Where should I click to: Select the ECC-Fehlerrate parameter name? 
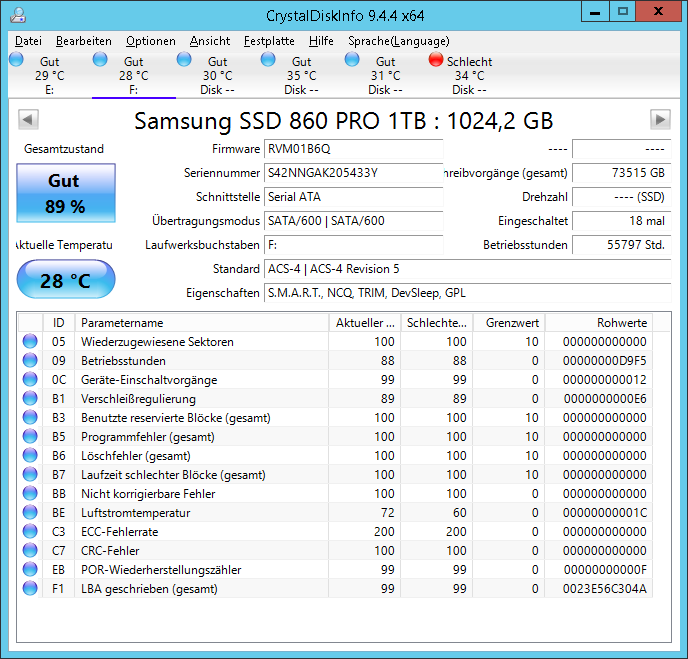coord(119,532)
